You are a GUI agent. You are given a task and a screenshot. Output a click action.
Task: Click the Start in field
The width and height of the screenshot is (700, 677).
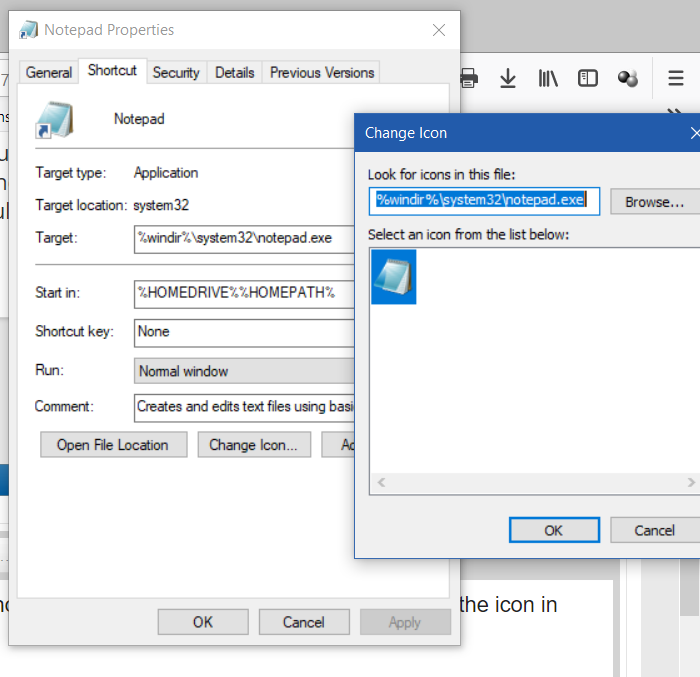244,294
